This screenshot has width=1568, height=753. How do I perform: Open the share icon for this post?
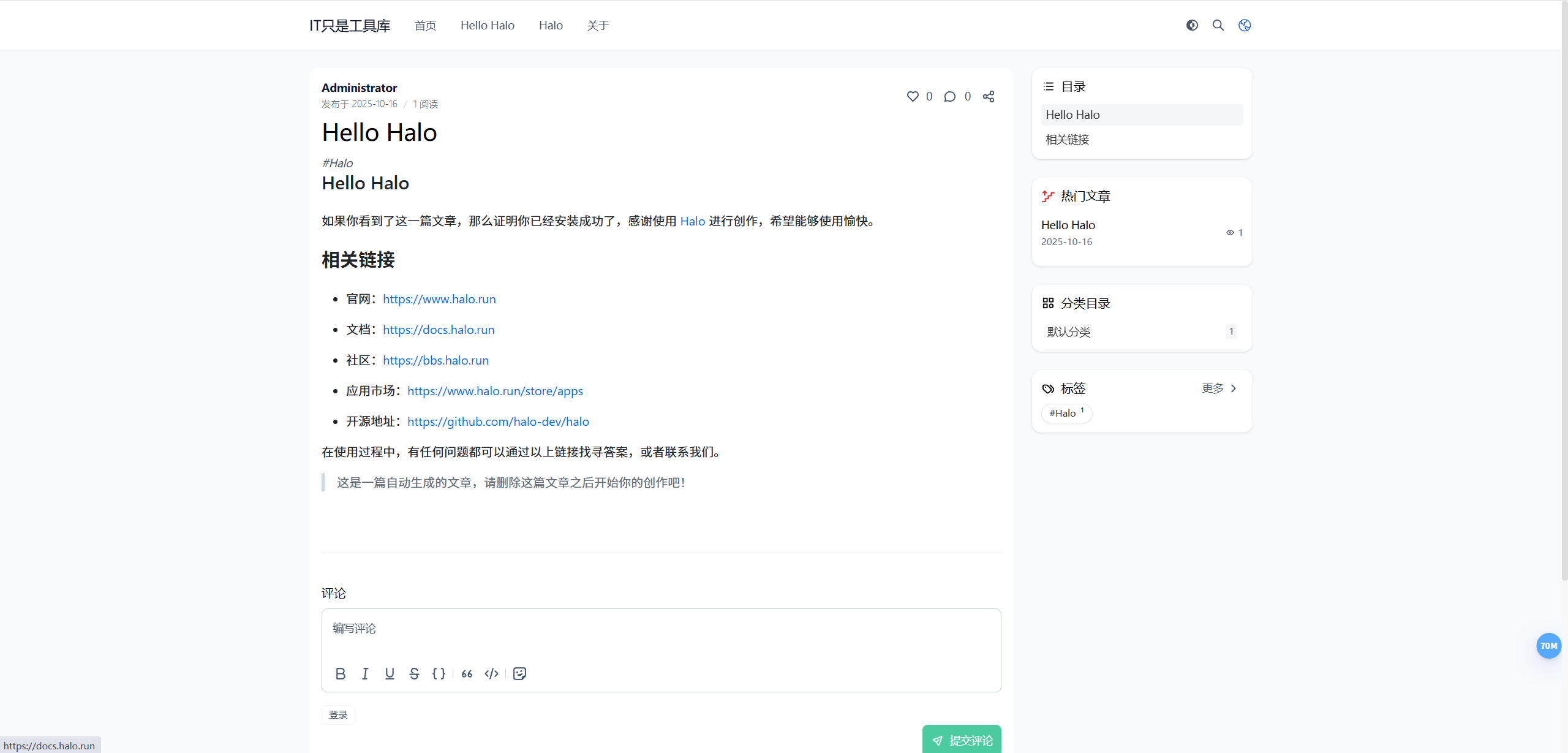pyautogui.click(x=989, y=96)
